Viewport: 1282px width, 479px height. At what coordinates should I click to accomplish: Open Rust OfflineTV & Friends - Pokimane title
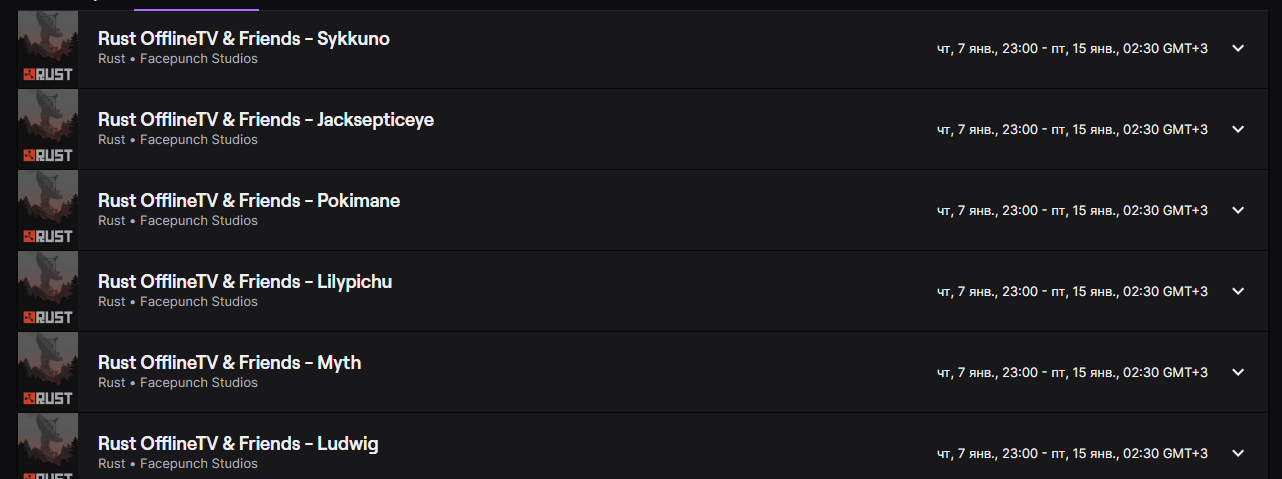(x=249, y=201)
